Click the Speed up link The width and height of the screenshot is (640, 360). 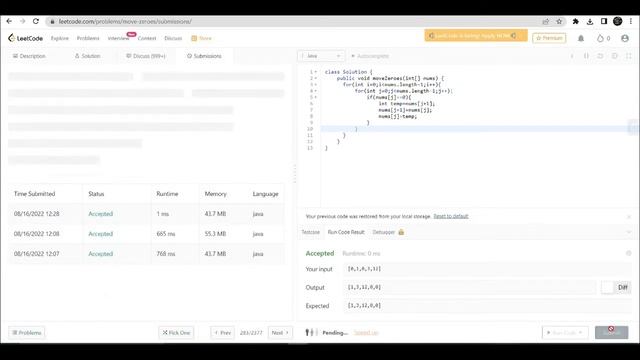366,333
